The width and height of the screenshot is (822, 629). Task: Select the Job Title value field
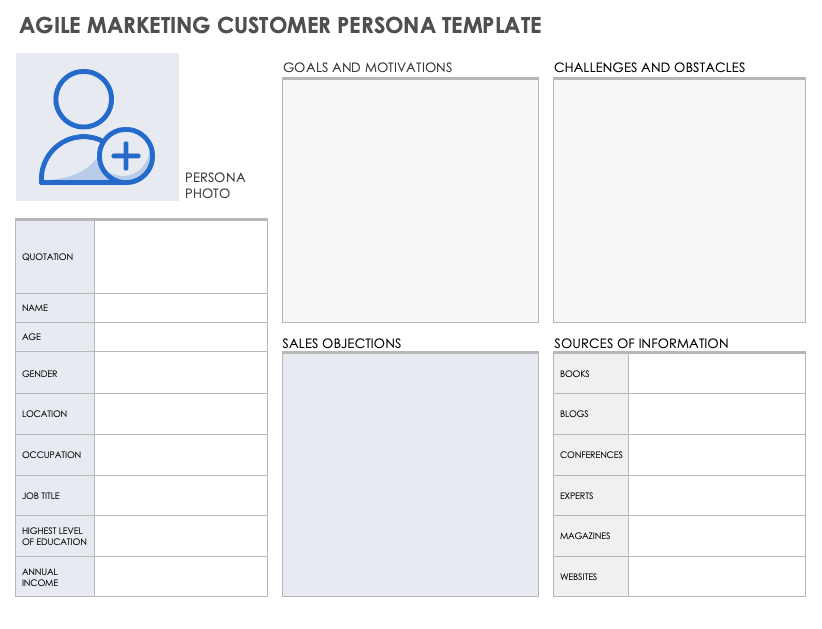point(181,496)
